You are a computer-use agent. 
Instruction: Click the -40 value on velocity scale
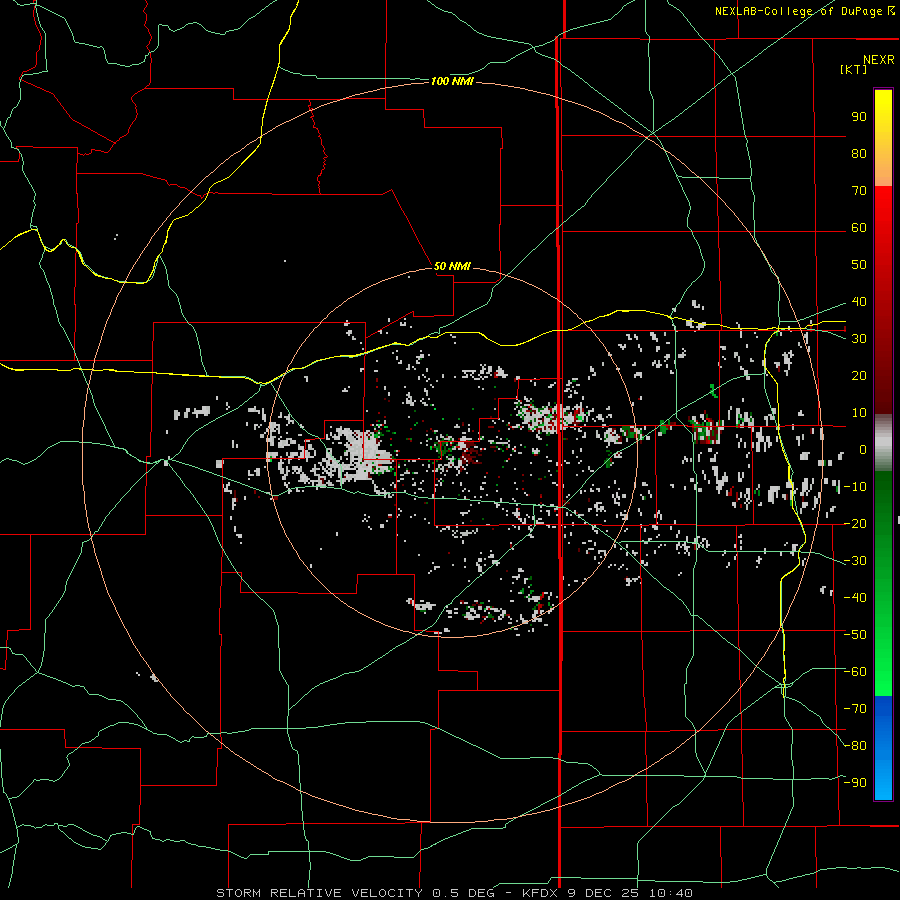pos(855,598)
